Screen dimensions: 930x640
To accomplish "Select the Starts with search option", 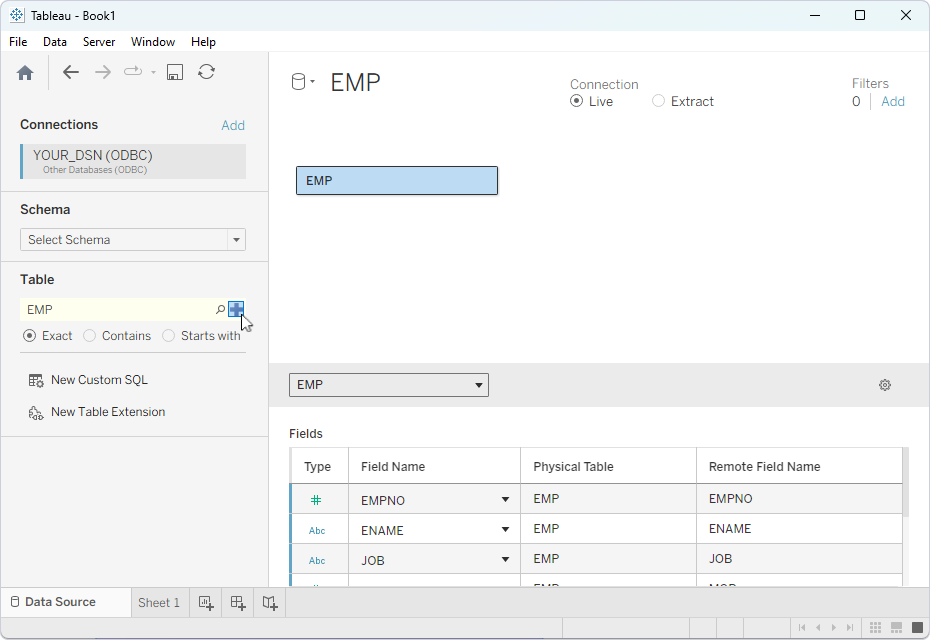I will click(168, 335).
